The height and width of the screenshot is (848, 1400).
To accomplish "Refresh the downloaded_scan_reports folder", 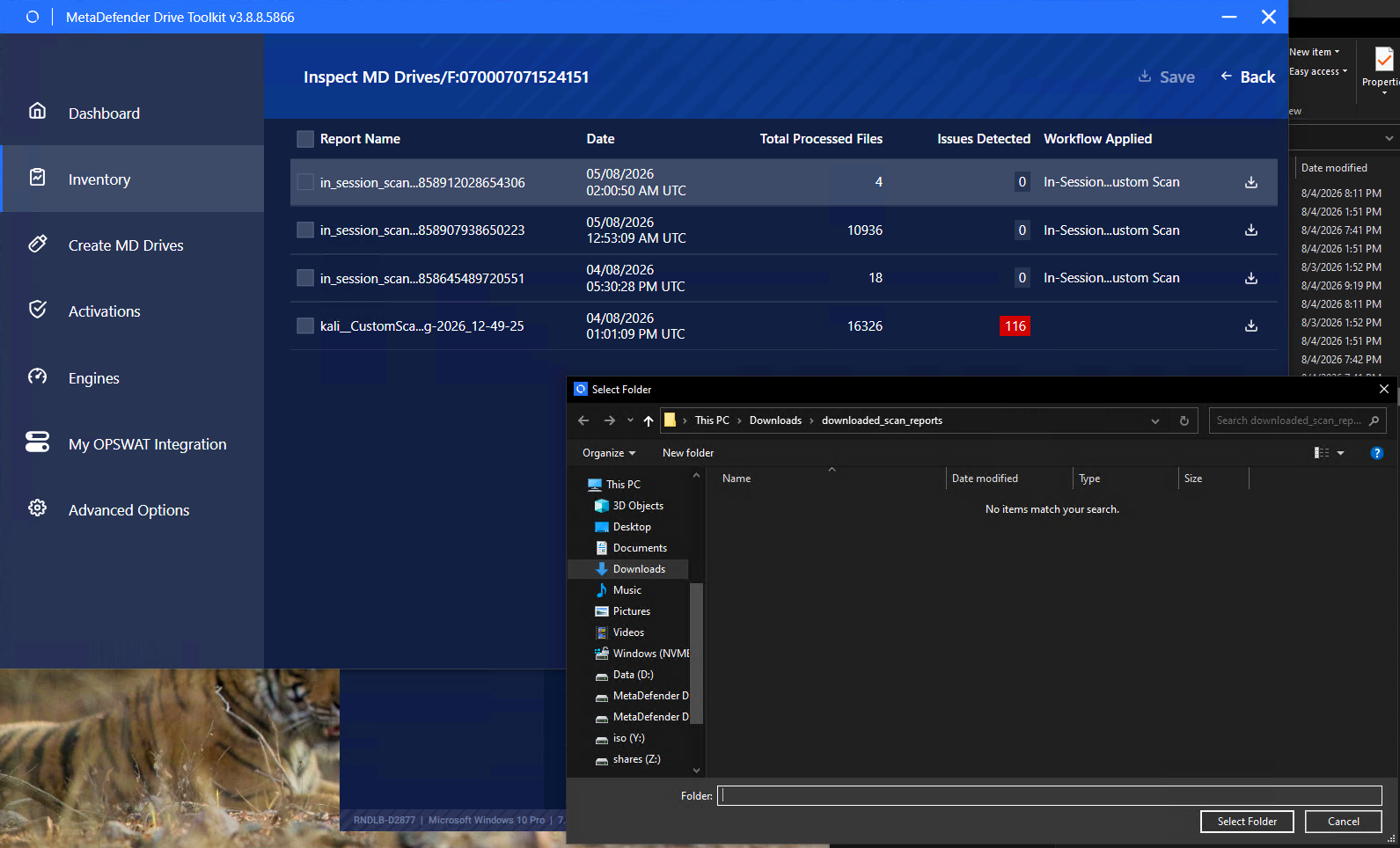I will pyautogui.click(x=1184, y=420).
